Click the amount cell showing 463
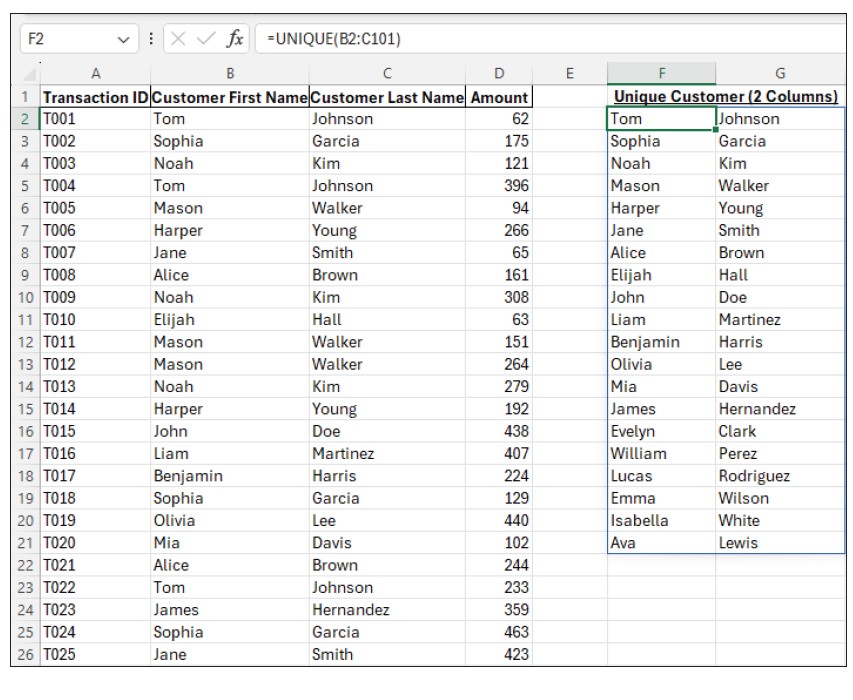This screenshot has width=853, height=700. (499, 632)
